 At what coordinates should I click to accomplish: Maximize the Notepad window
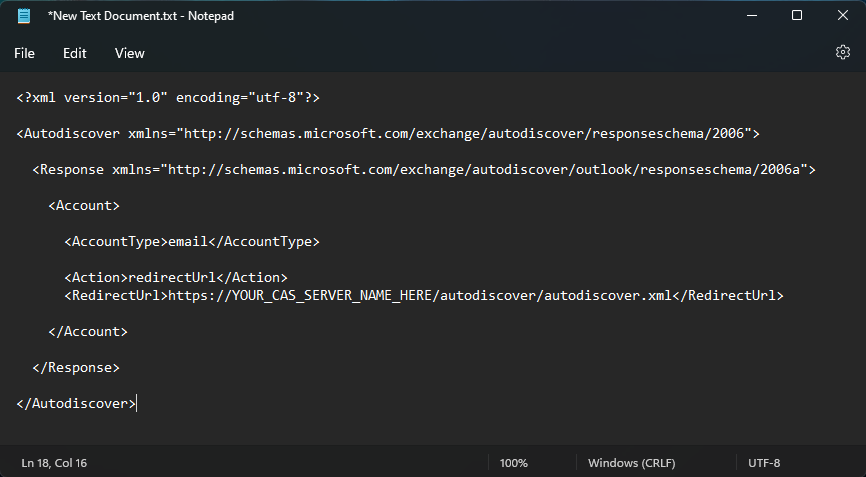(x=797, y=15)
